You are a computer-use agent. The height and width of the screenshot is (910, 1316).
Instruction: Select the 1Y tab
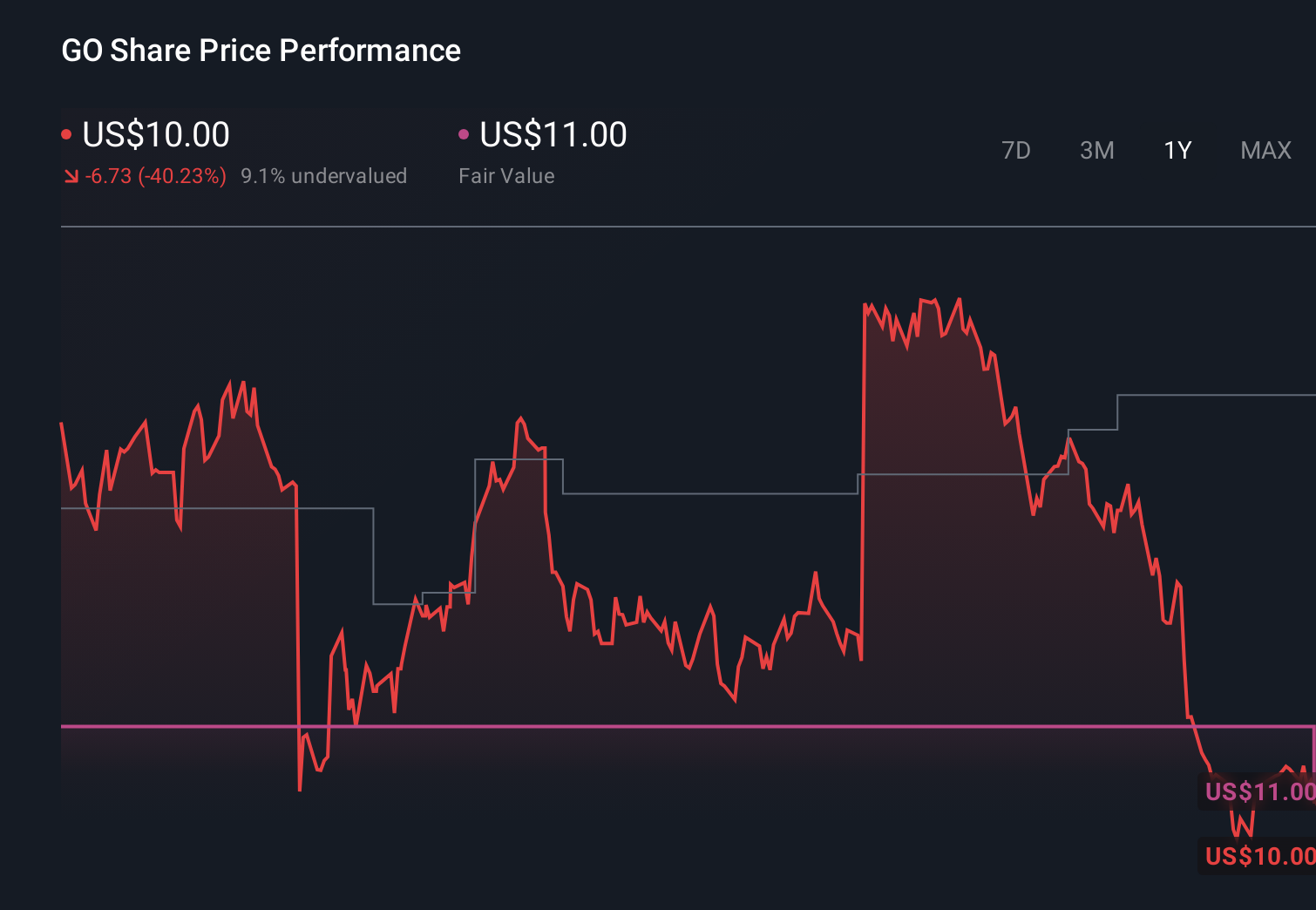click(1177, 150)
